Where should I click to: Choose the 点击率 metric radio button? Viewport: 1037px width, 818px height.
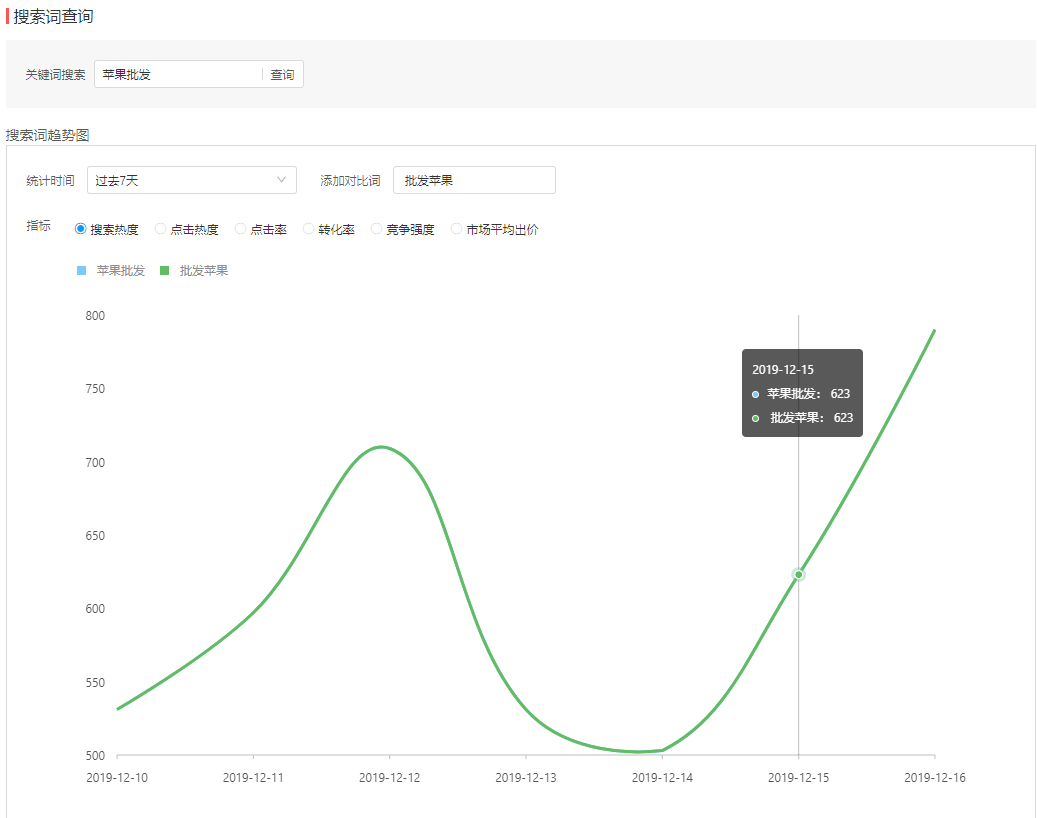tap(240, 229)
